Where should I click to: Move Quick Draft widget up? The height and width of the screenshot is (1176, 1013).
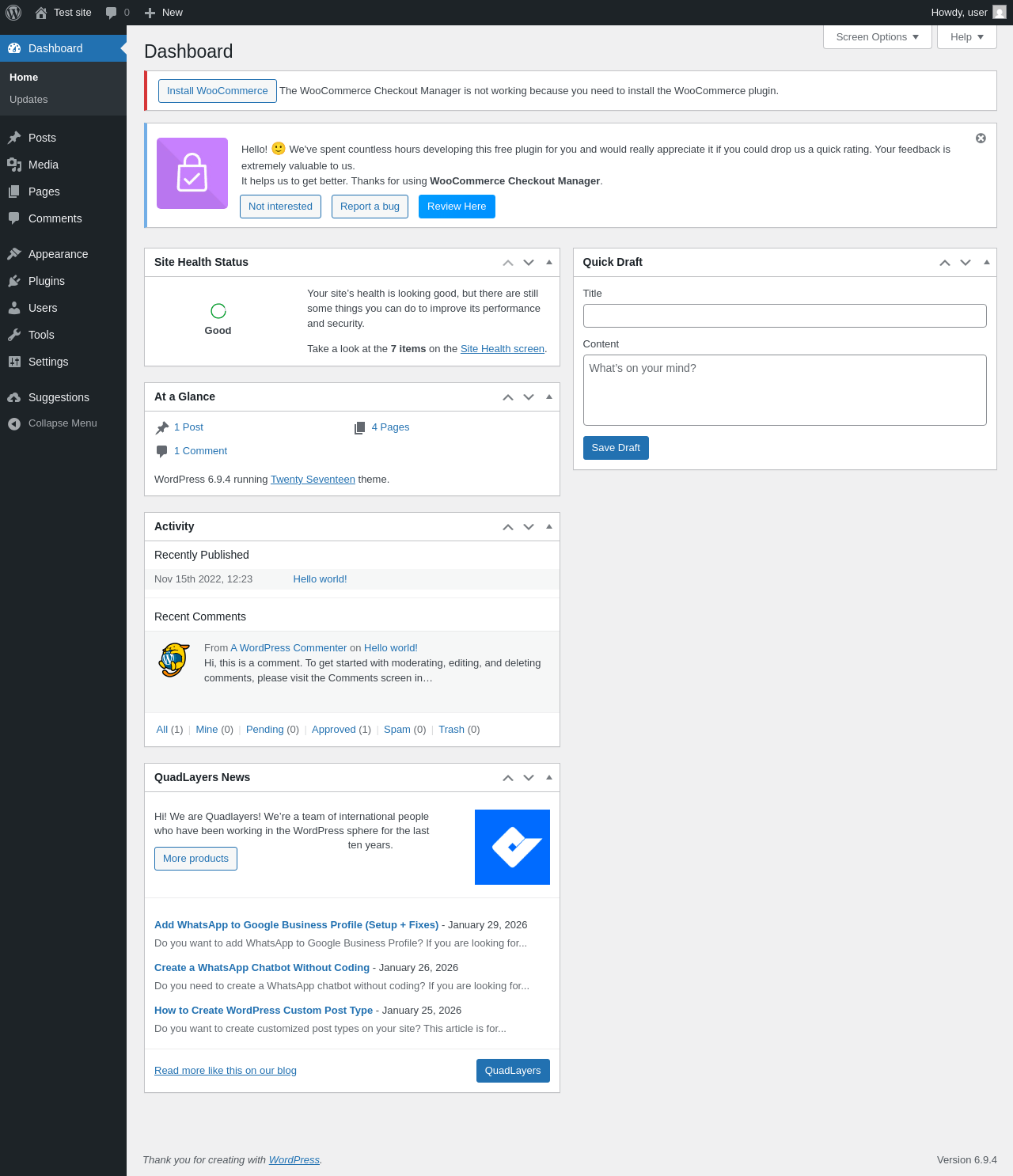[945, 263]
